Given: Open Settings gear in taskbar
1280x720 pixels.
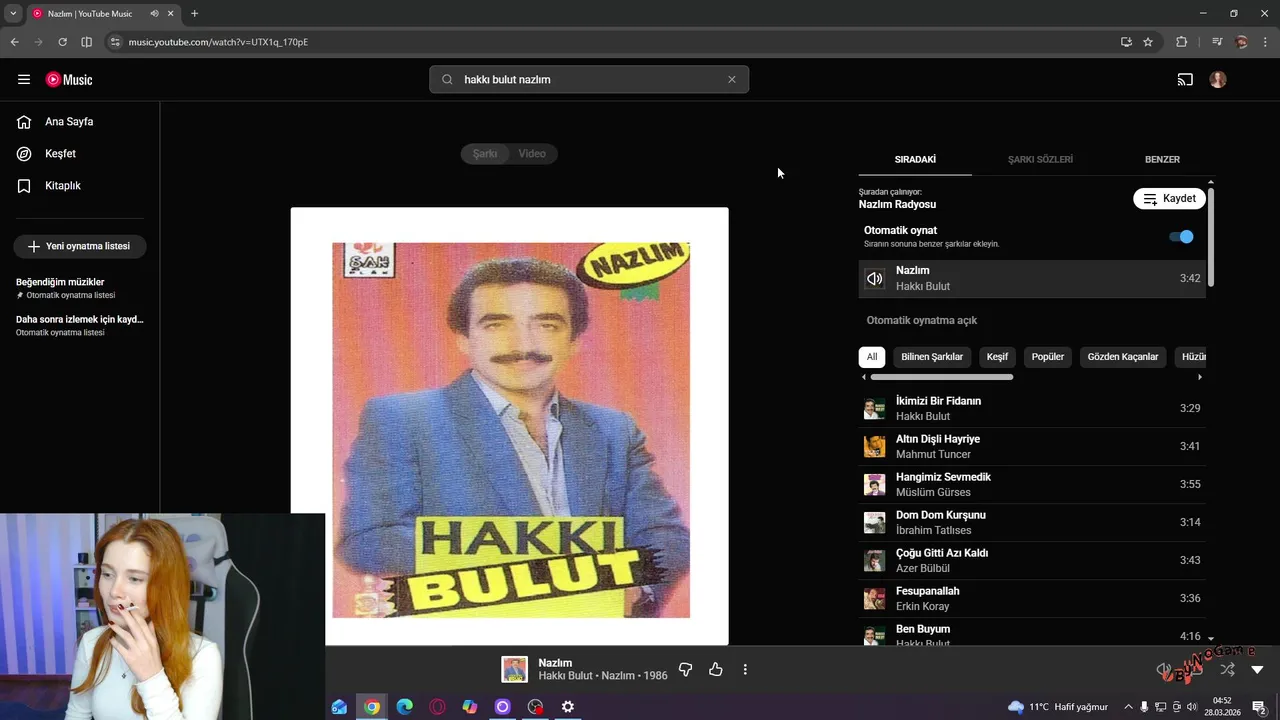Looking at the screenshot, I should [568, 707].
